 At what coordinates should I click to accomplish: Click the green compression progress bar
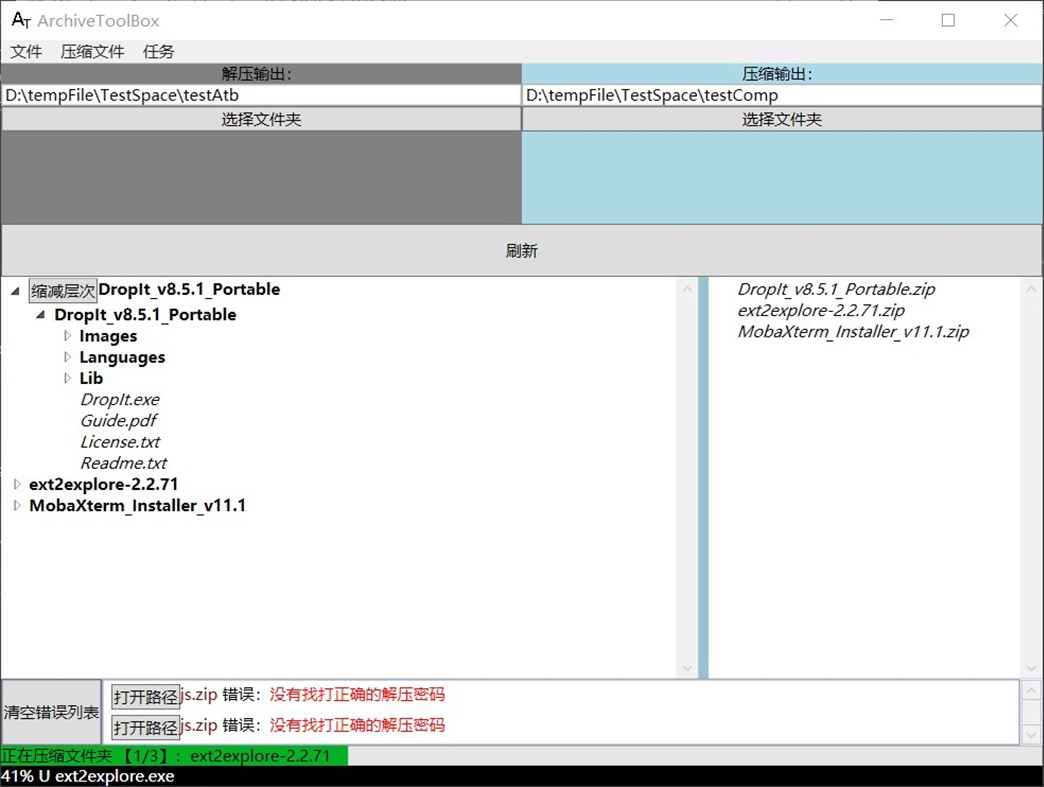174,756
